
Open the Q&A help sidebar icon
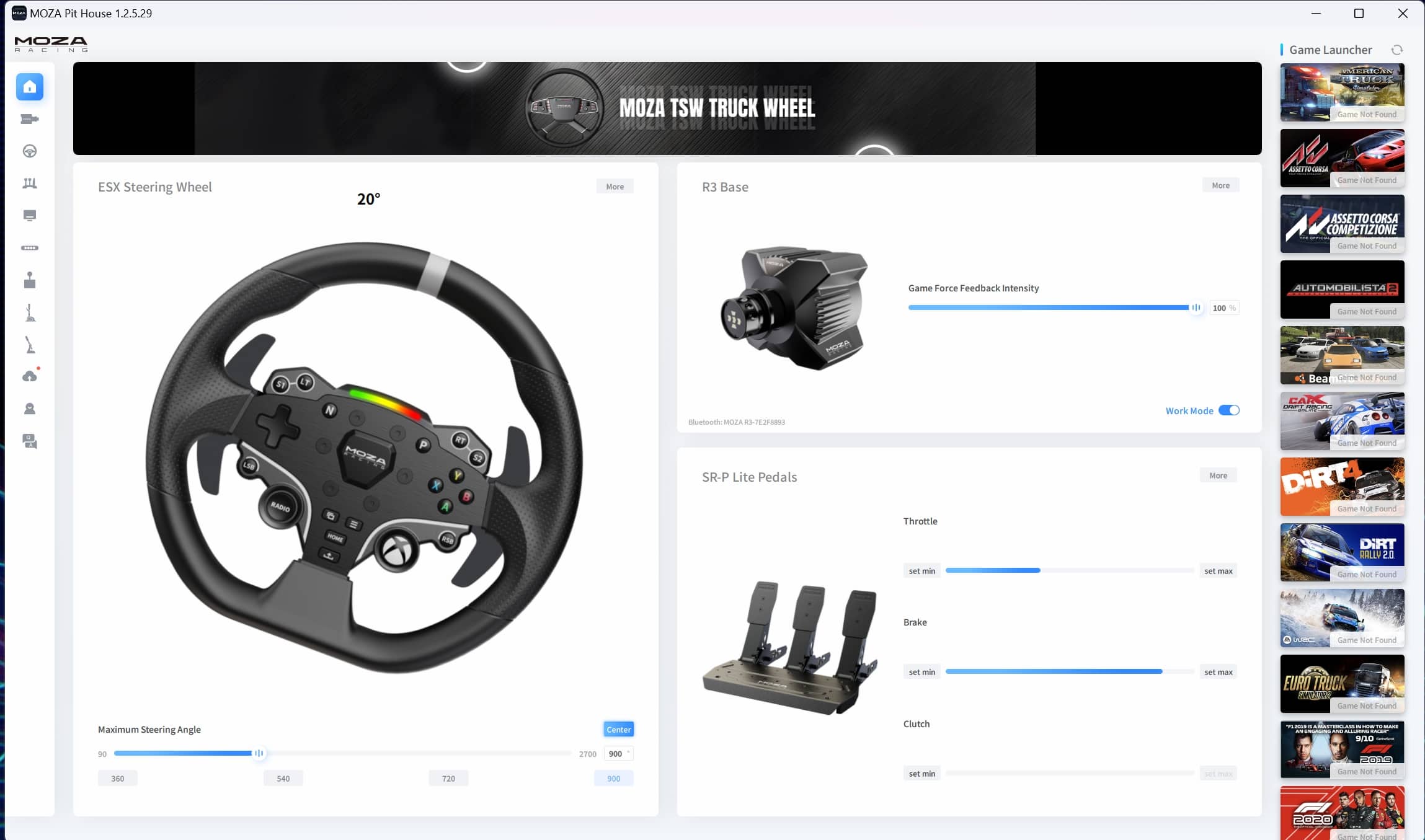(30, 441)
